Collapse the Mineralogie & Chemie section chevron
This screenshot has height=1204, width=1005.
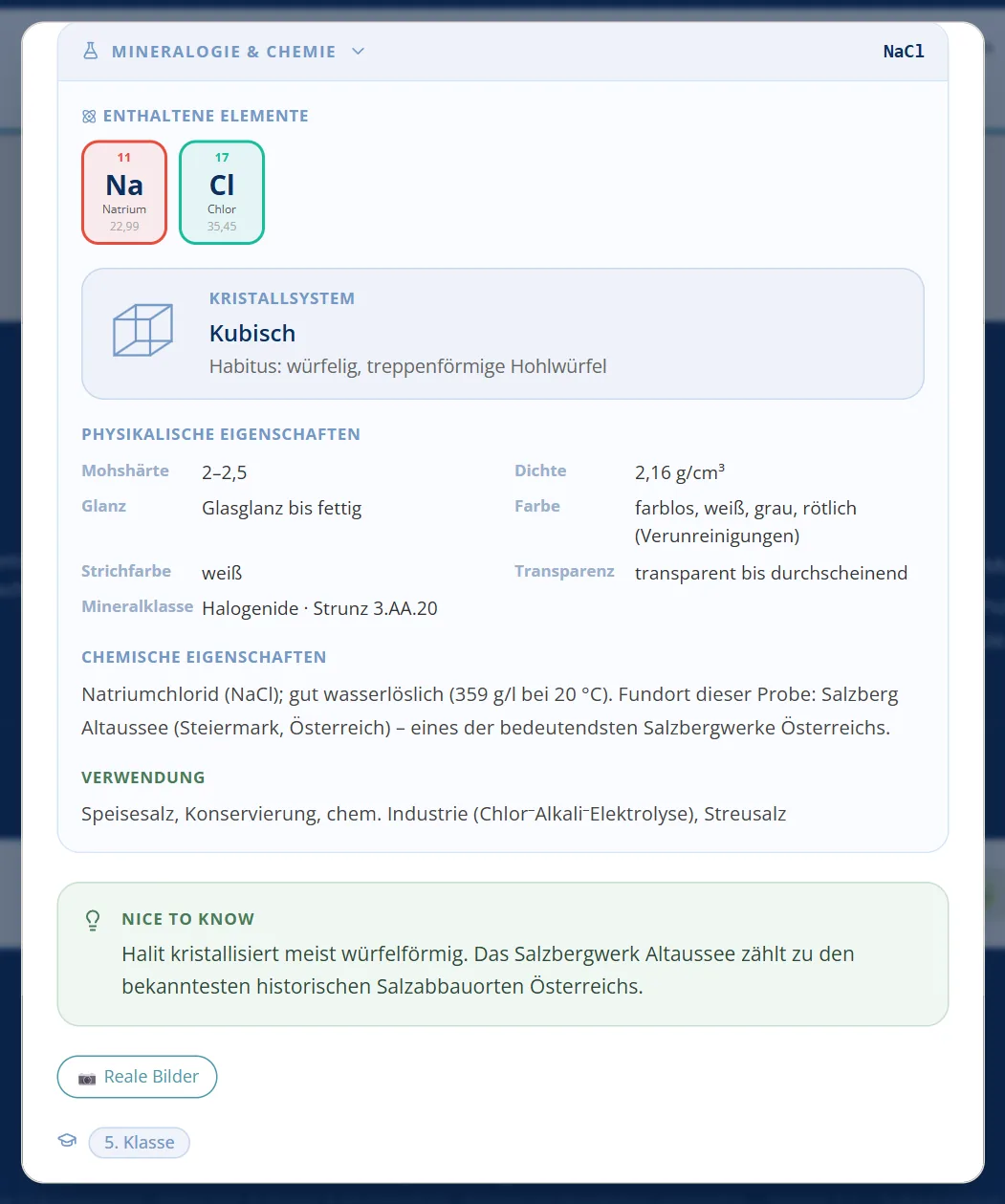point(358,52)
